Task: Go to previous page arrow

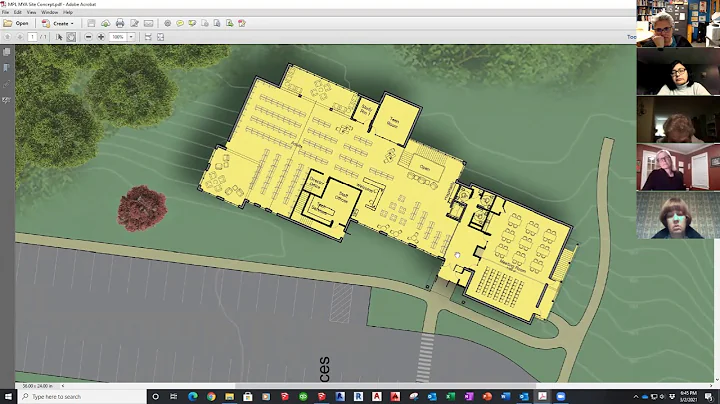Action: (x=7, y=37)
